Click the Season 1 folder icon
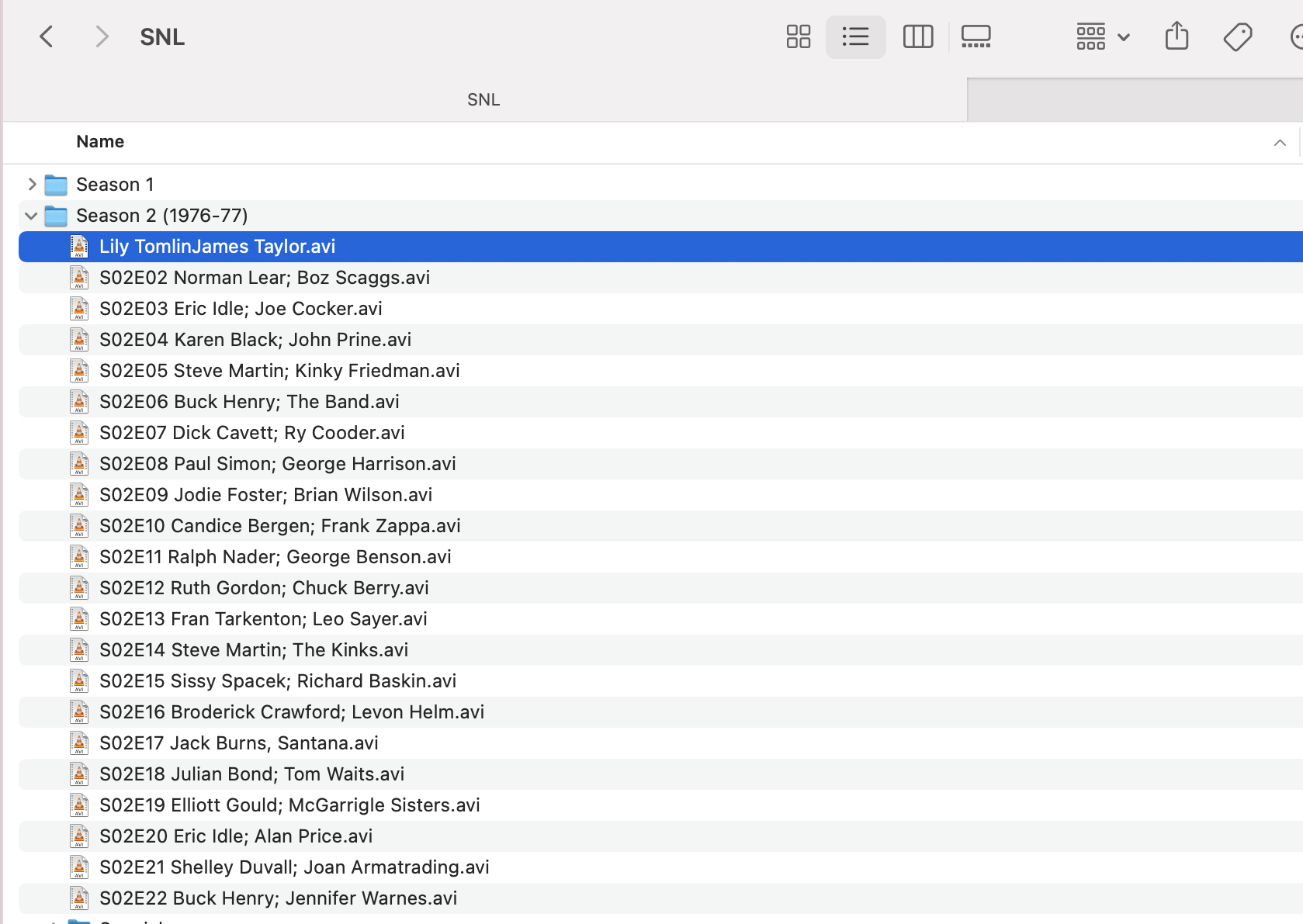This screenshot has width=1303, height=924. pyautogui.click(x=56, y=185)
